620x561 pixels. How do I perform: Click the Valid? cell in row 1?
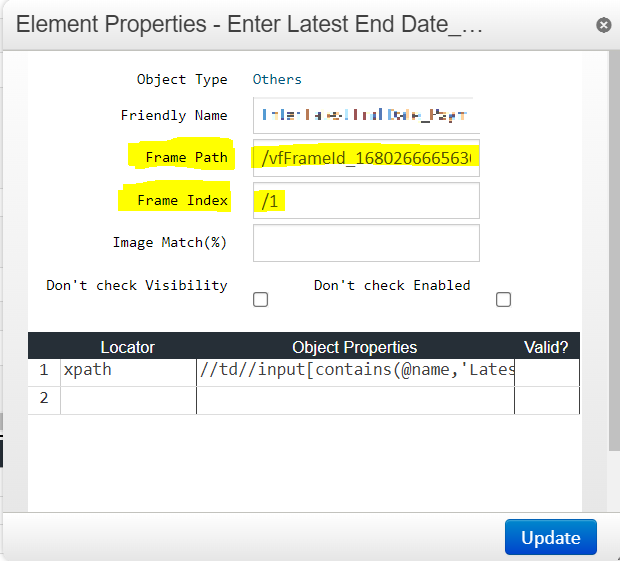point(546,370)
